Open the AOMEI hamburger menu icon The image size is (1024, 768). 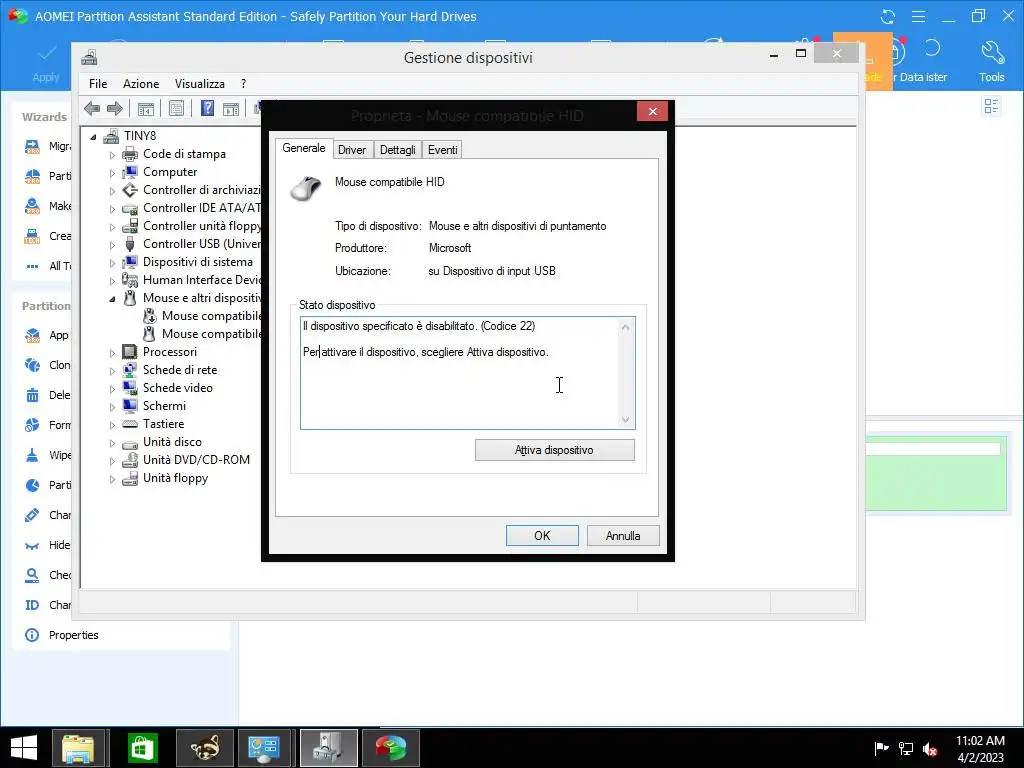[x=918, y=16]
